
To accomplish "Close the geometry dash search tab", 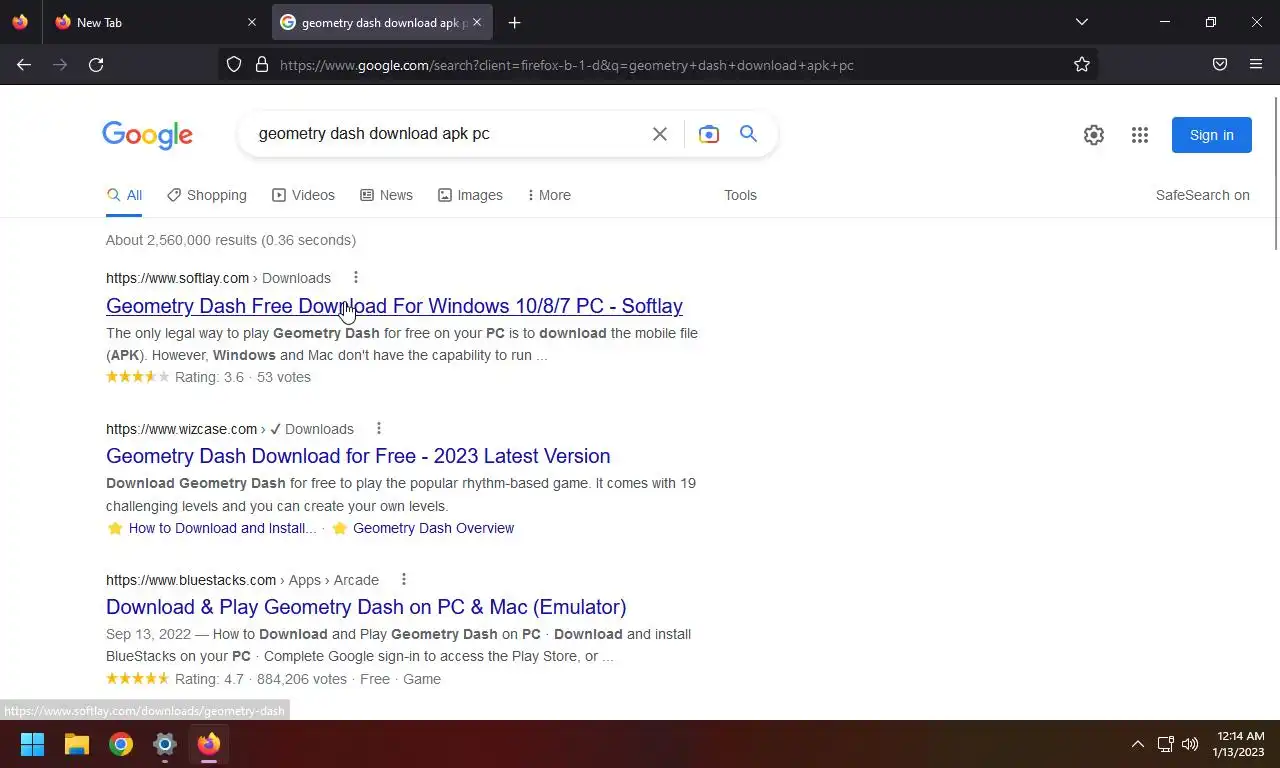I will 477,22.
